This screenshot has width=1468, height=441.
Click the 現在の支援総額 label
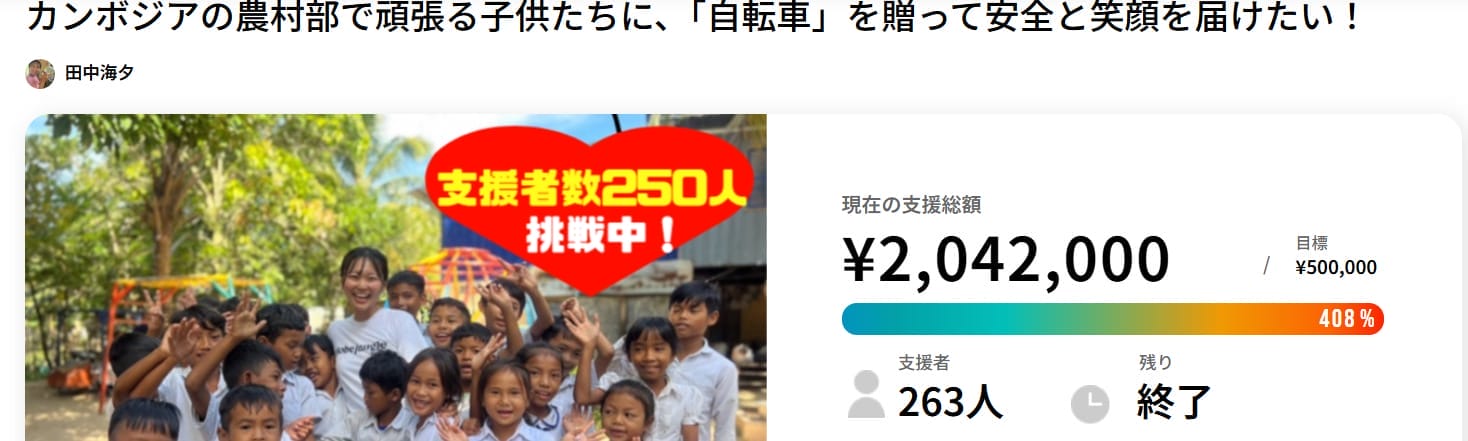point(911,205)
